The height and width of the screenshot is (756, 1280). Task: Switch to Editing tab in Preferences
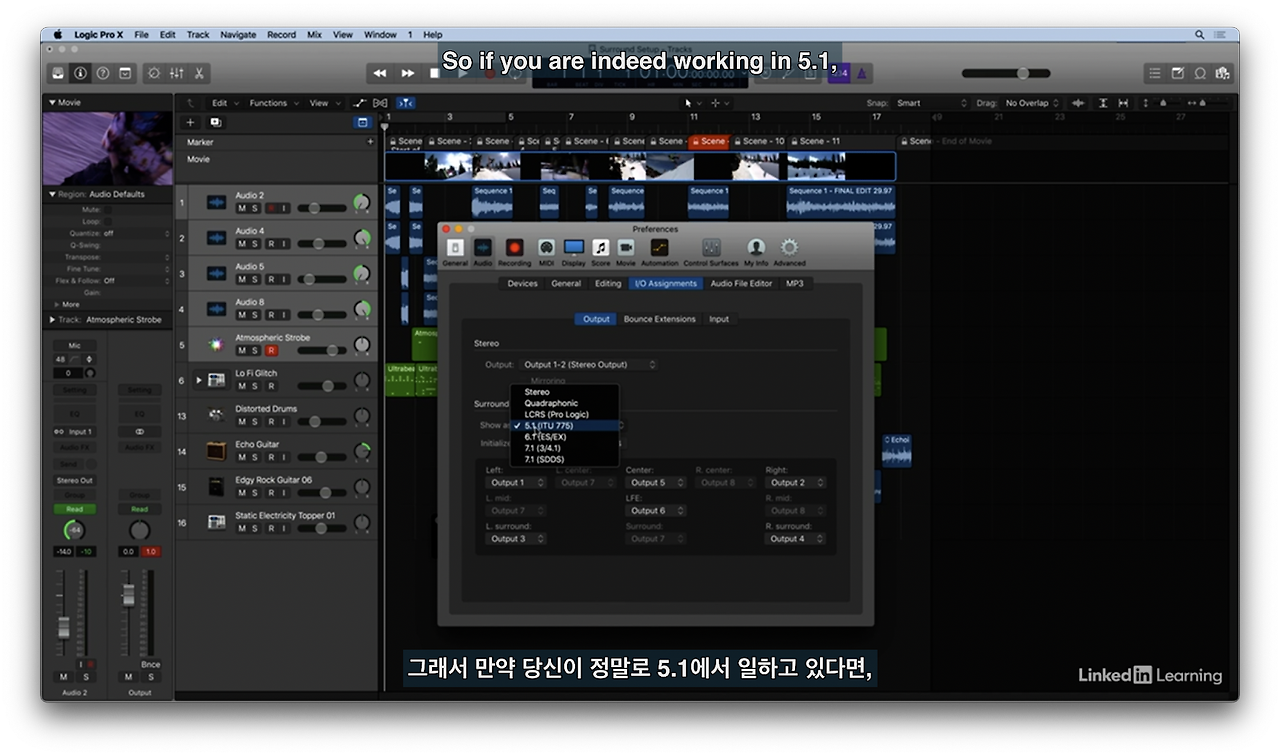(x=608, y=284)
